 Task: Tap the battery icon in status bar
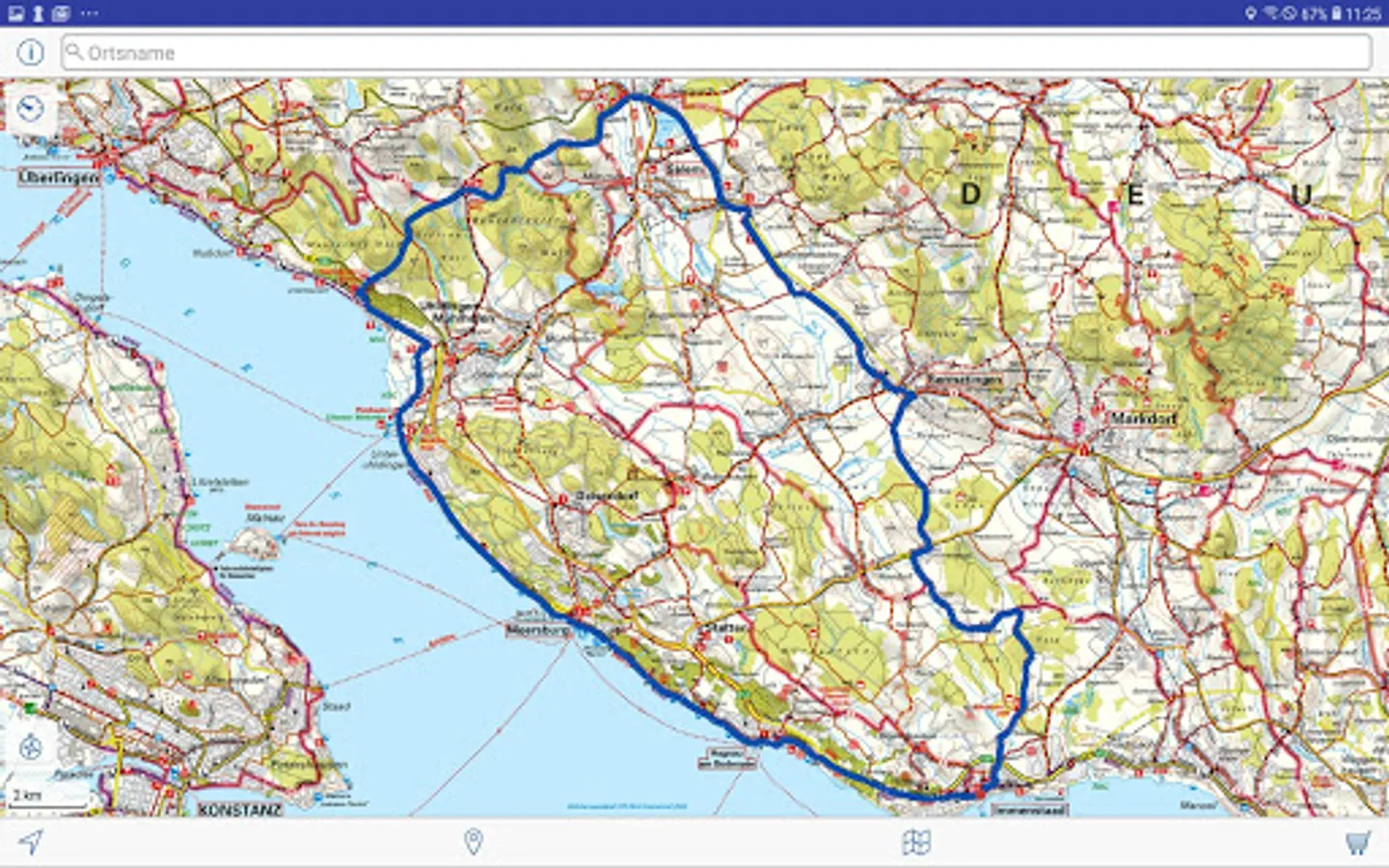[x=1337, y=14]
